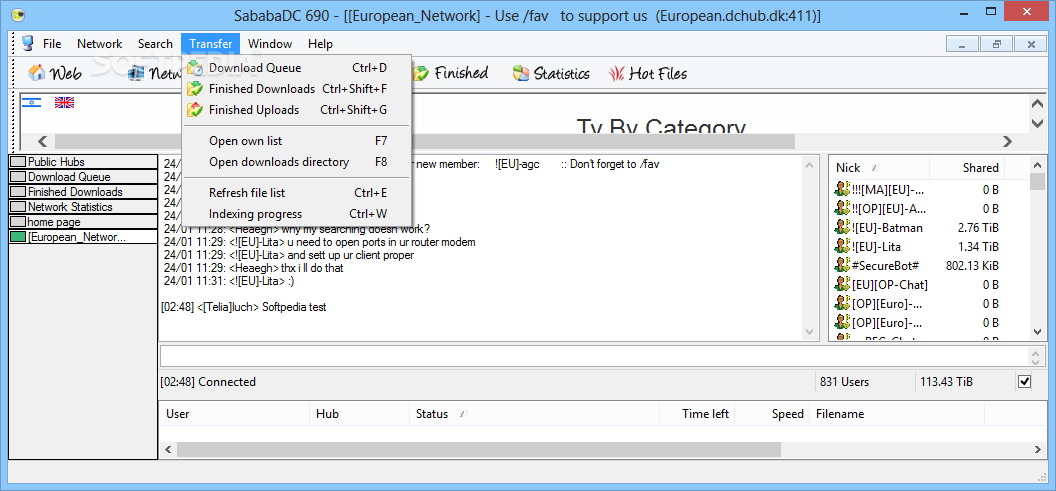This screenshot has height=491, width=1056.
Task: Click the 1.34 TiB shared value
Action: 979,247
